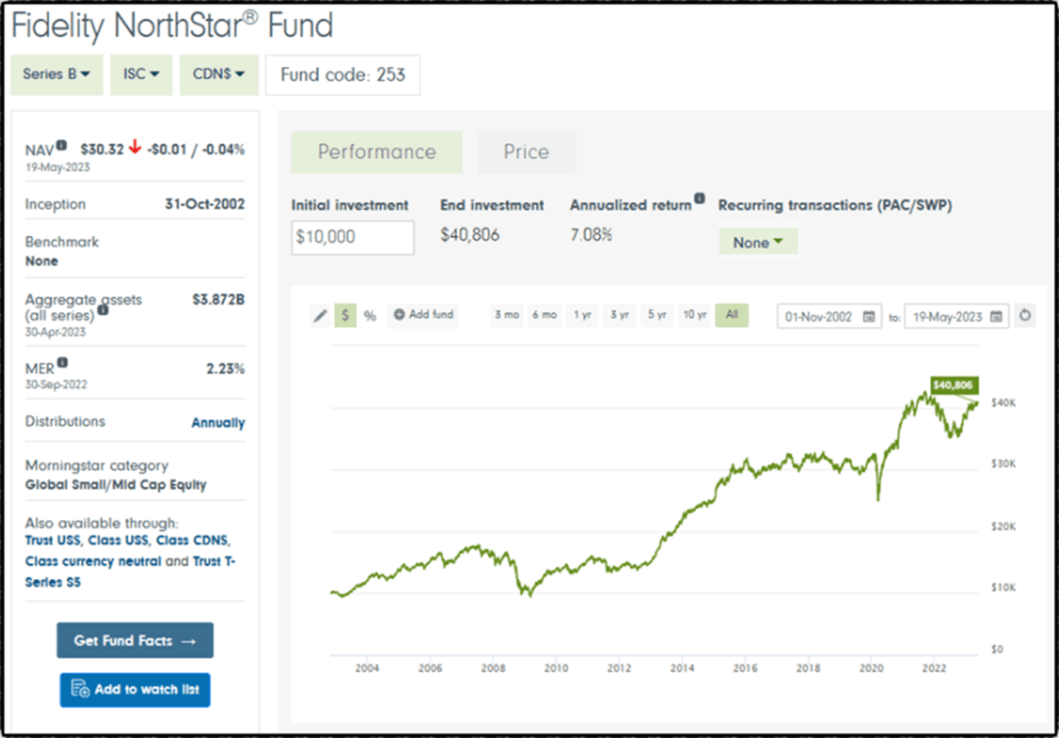Show NAV info tooltip icon
1059x738 pixels.
[61, 144]
